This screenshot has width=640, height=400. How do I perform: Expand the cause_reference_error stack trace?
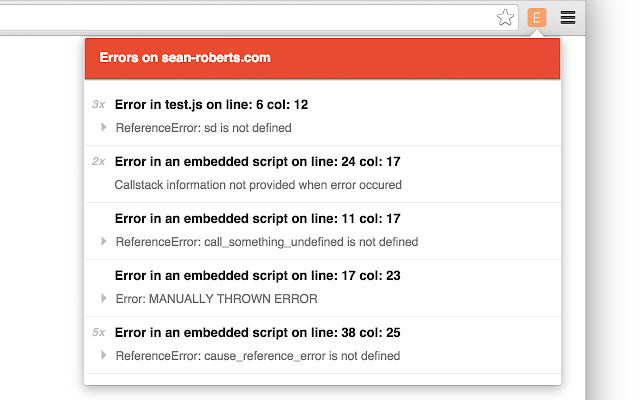[104, 356]
